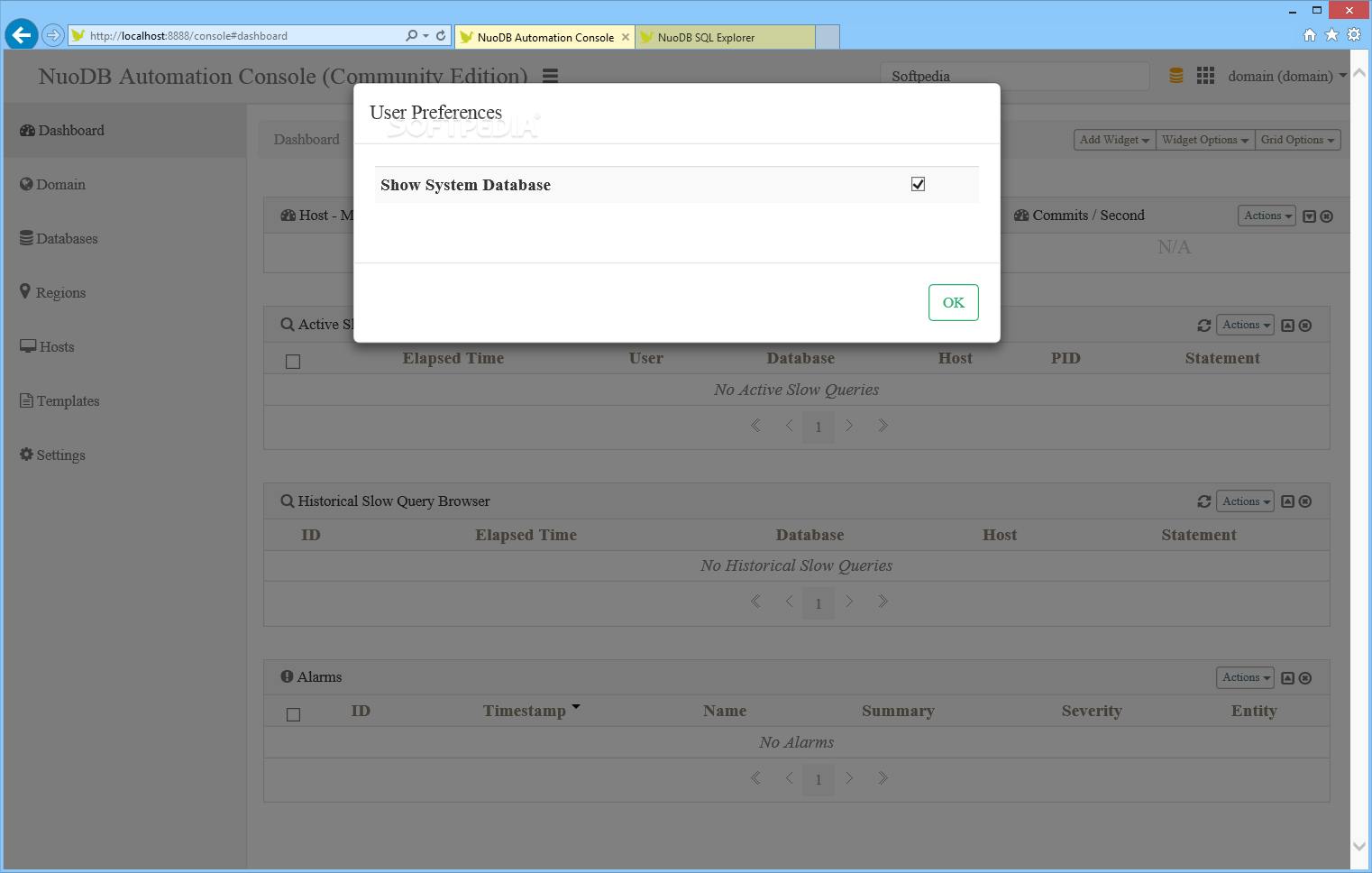Viewport: 1372px width, 873px height.
Task: Expand the Grid Options dropdown
Action: (x=1297, y=140)
